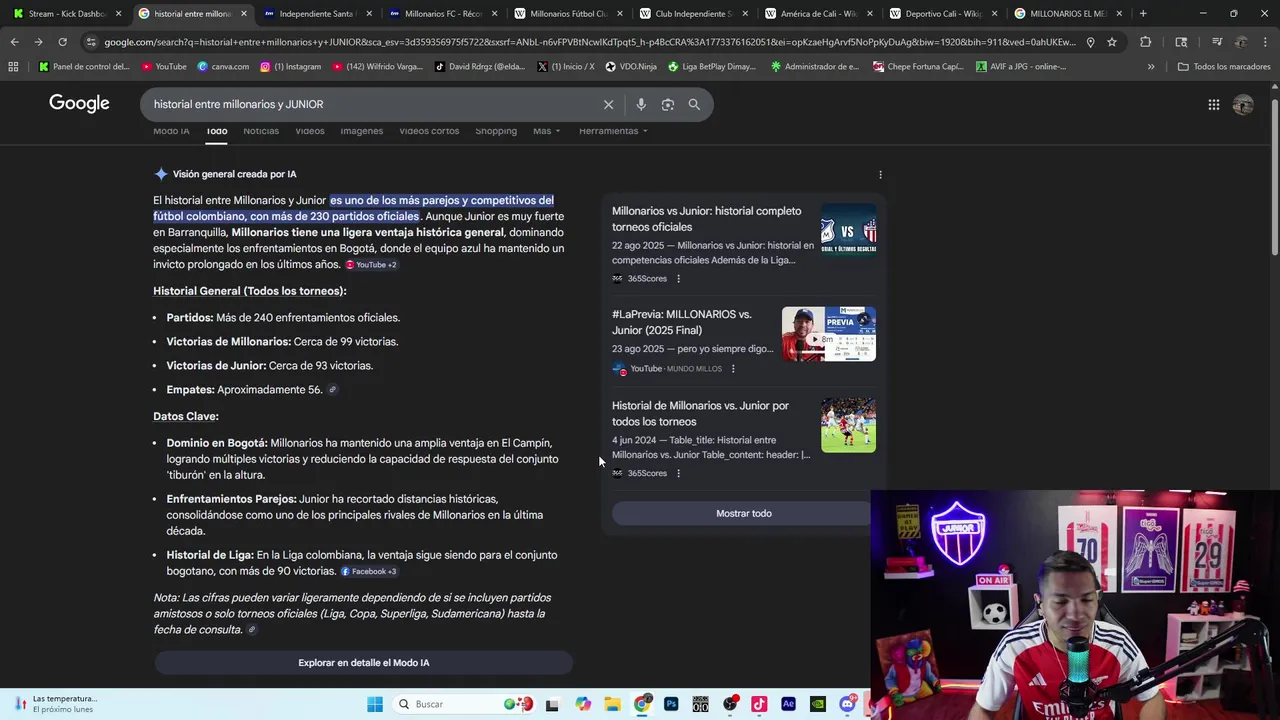Select the 'Imágenes' search tab
Image resolution: width=1280 pixels, height=720 pixels.
tap(361, 131)
